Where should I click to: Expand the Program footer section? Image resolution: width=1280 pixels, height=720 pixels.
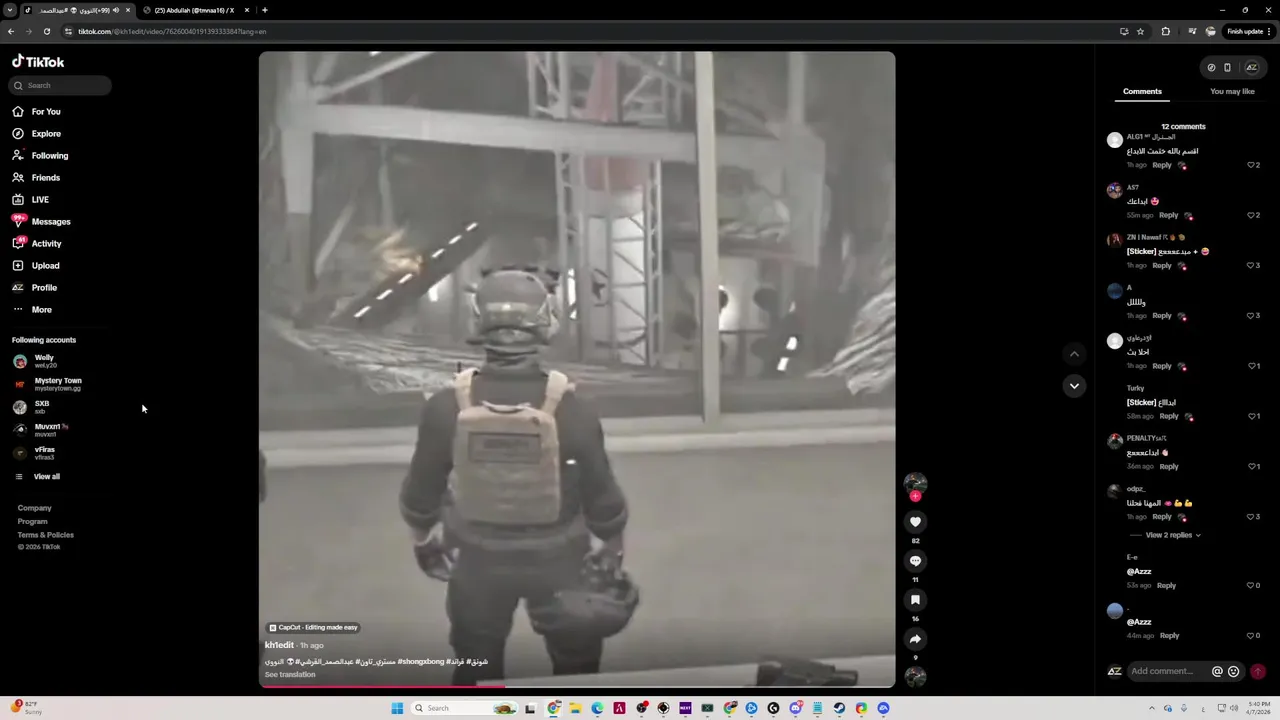32,521
